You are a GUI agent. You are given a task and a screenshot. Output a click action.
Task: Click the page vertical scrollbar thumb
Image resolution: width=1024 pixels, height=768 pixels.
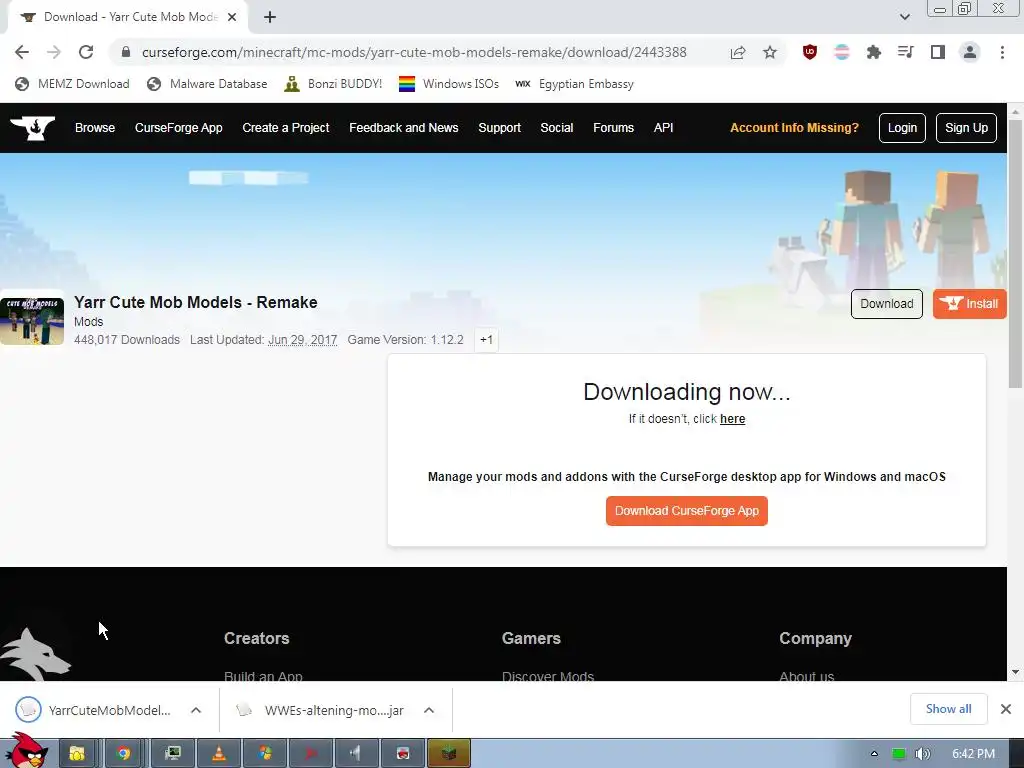[x=1016, y=253]
